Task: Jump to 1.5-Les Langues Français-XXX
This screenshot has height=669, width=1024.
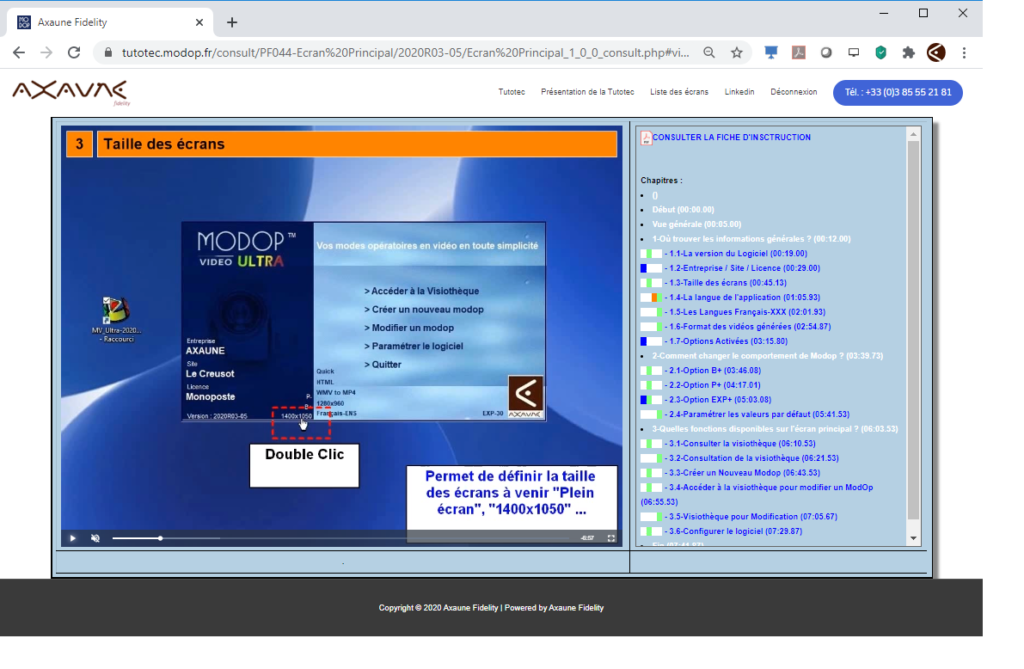Action: point(745,312)
